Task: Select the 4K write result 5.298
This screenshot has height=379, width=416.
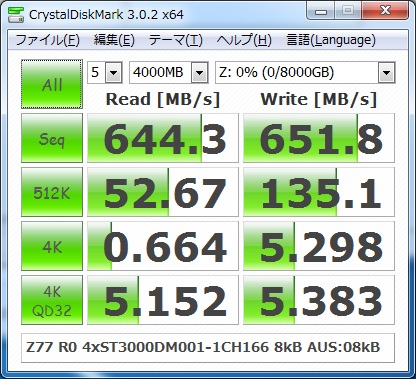Action: (x=319, y=246)
